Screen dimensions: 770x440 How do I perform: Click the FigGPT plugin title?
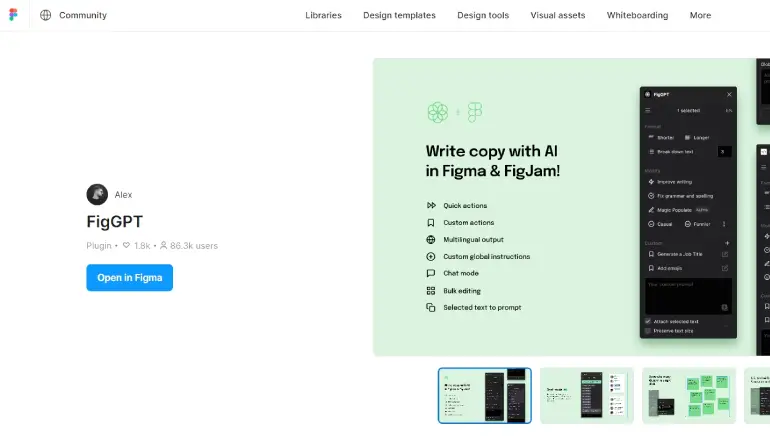(x=114, y=221)
